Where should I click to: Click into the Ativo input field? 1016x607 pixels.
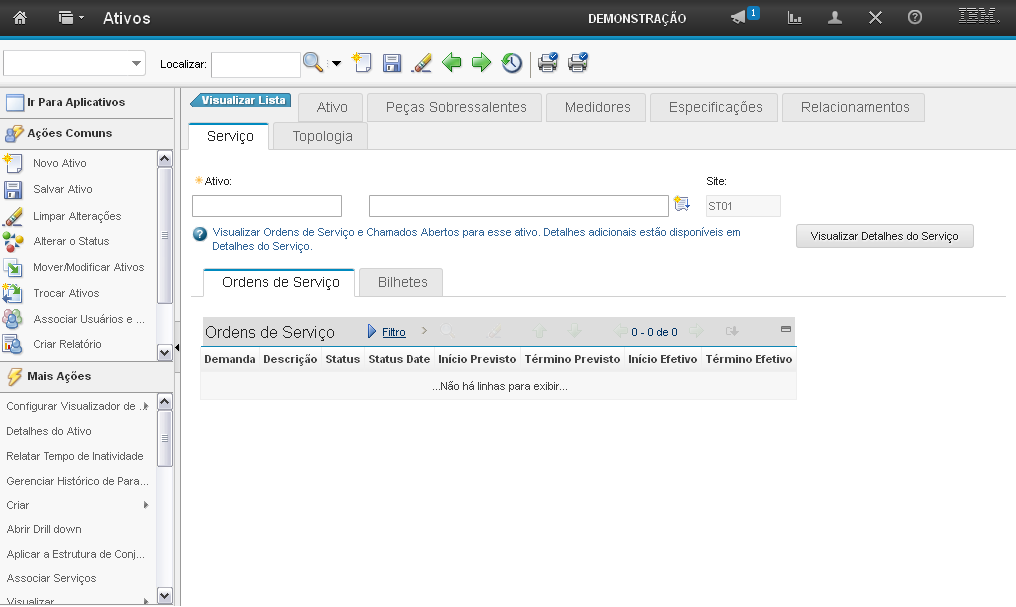(267, 206)
